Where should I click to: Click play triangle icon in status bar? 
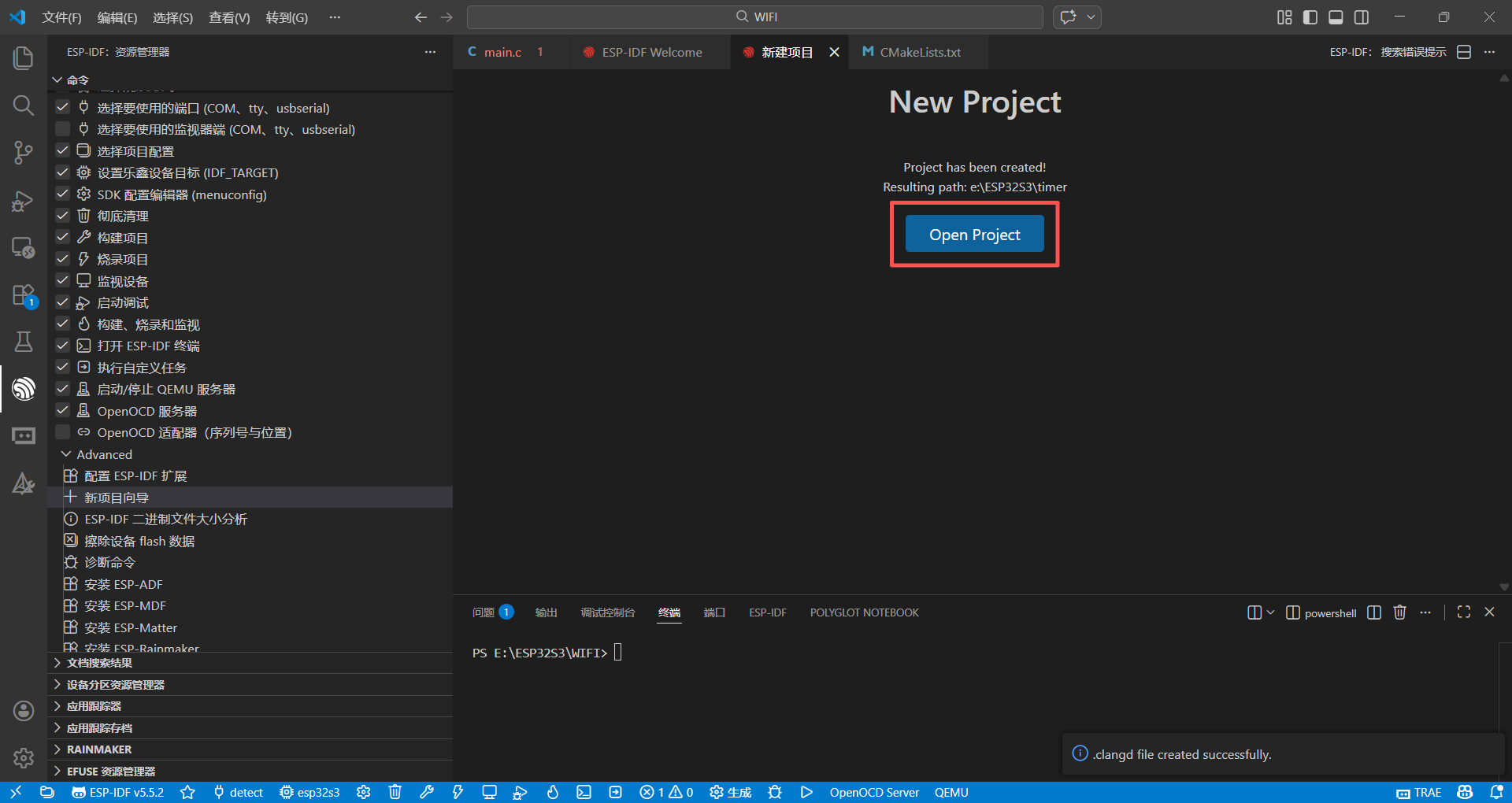click(x=806, y=792)
